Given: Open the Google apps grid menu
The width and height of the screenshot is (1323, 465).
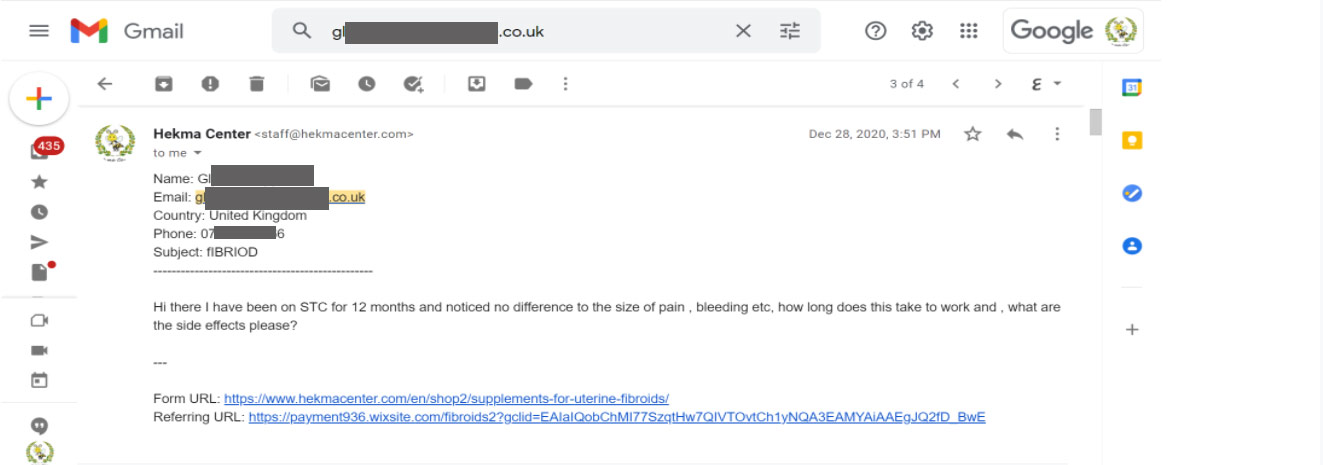Looking at the screenshot, I should tap(968, 31).
